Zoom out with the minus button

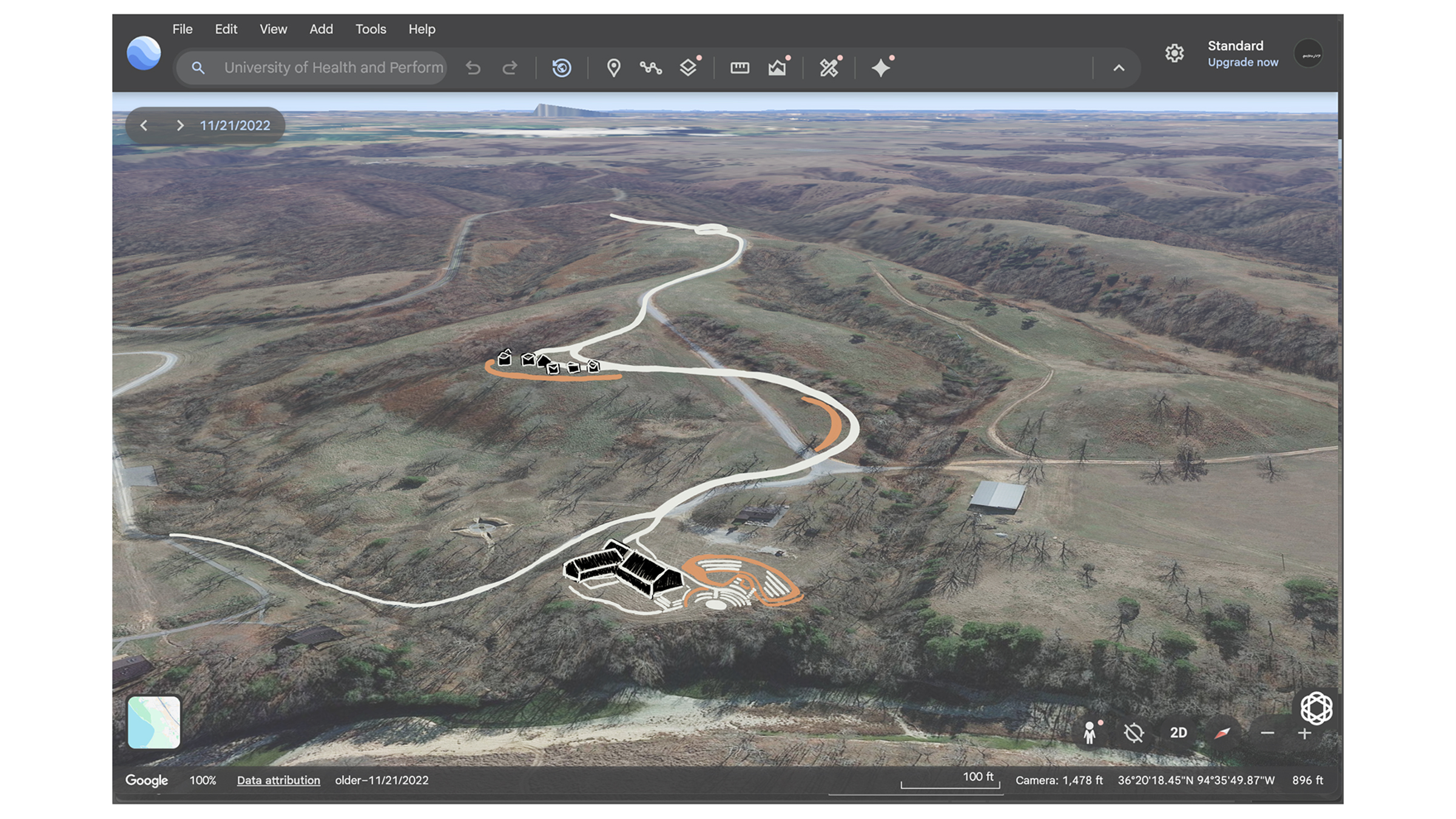tap(1267, 733)
